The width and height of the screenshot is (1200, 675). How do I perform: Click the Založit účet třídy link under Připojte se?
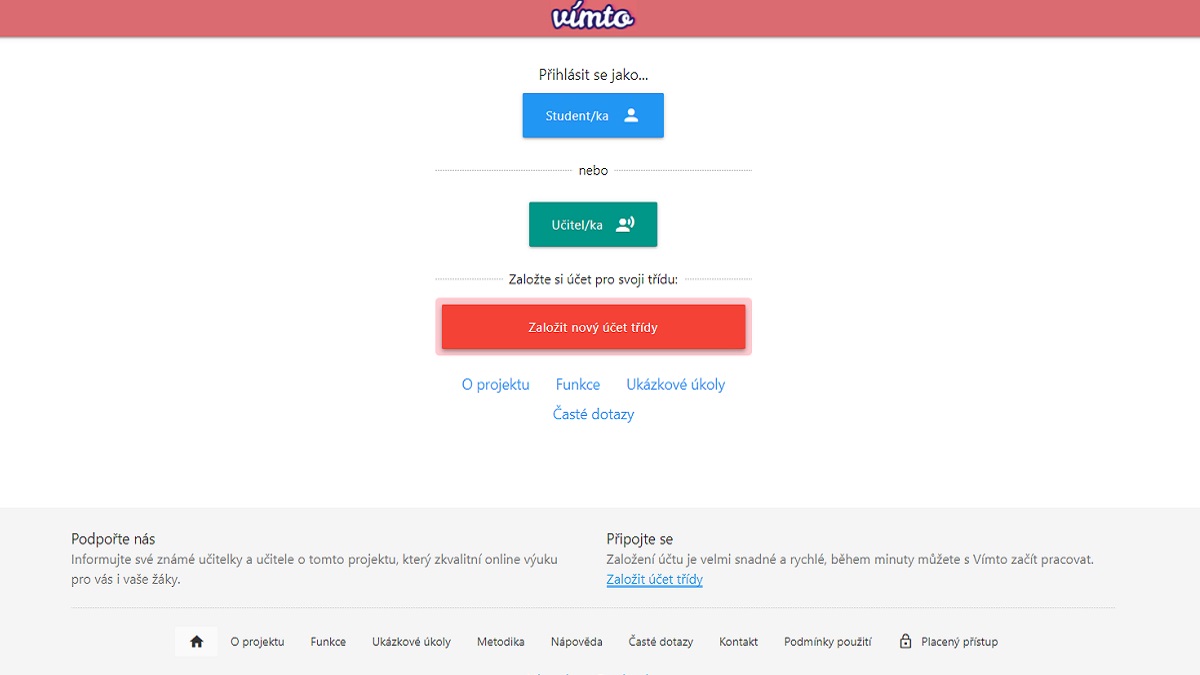click(655, 580)
